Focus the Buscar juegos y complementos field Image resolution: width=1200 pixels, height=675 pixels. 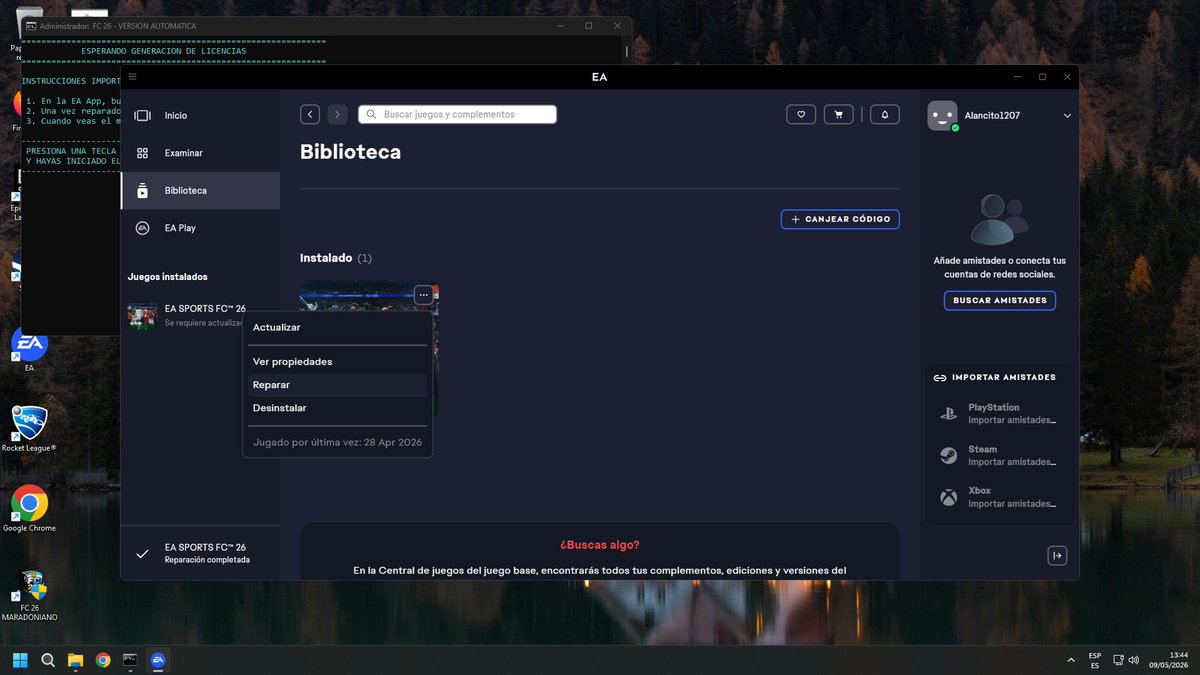pos(457,115)
